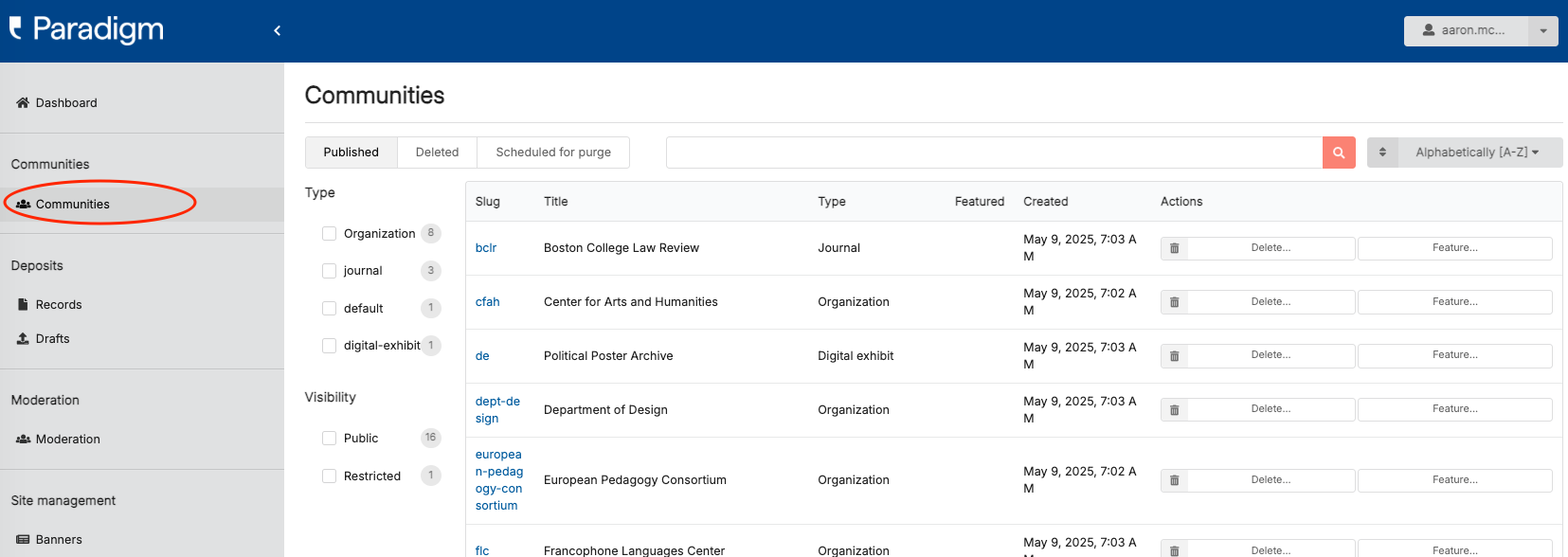This screenshot has width=1568, height=557.
Task: Click the orange search magnifier icon
Action: (1339, 153)
